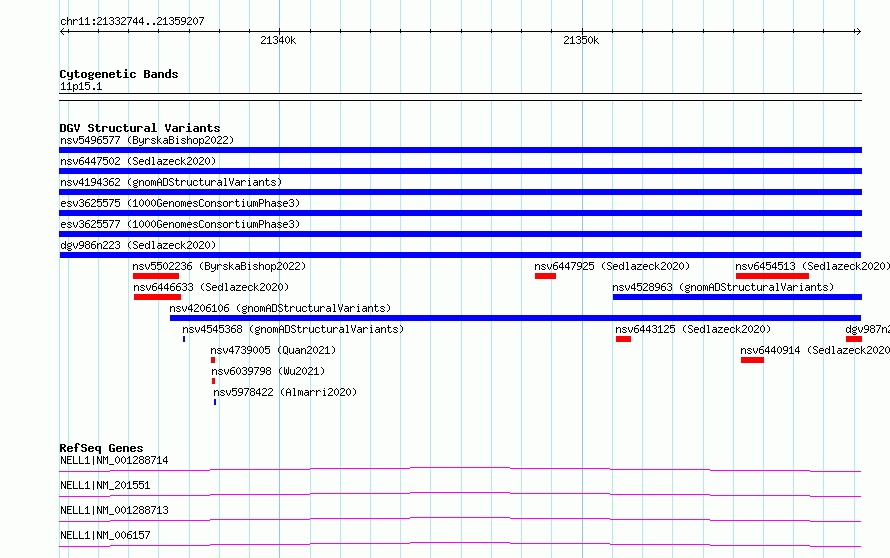Select red bar under dgv987n2
890x558 pixels.
(x=854, y=339)
